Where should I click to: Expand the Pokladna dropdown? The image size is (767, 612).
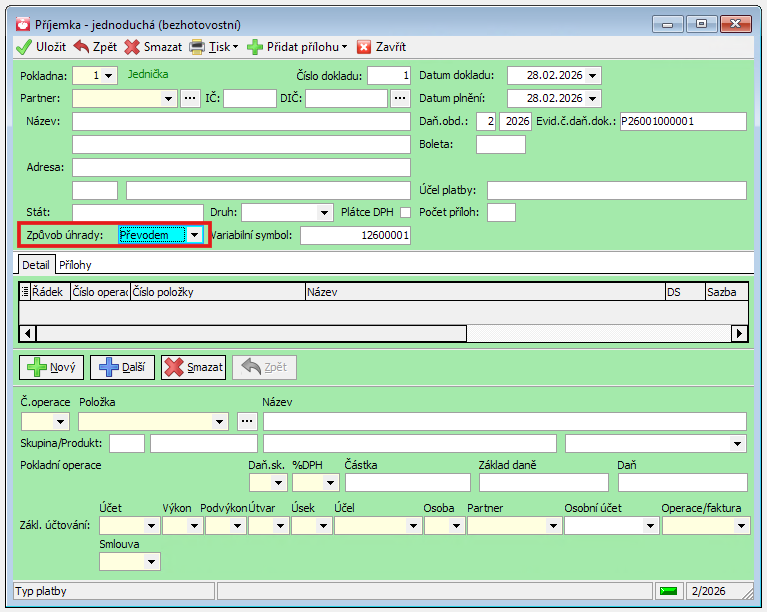(x=108, y=75)
